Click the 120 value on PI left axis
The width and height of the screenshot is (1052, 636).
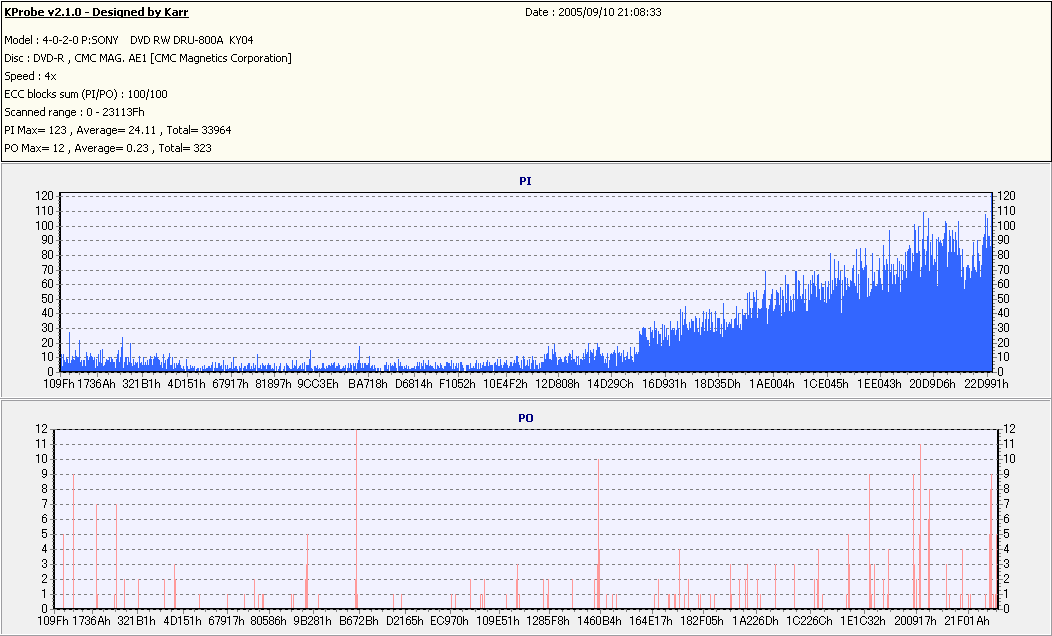(44, 196)
